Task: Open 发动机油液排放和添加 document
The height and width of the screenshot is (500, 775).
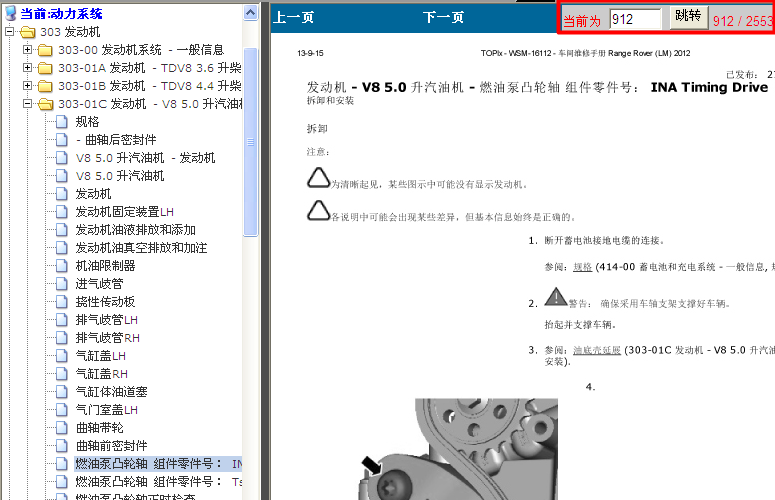Action: point(135,230)
